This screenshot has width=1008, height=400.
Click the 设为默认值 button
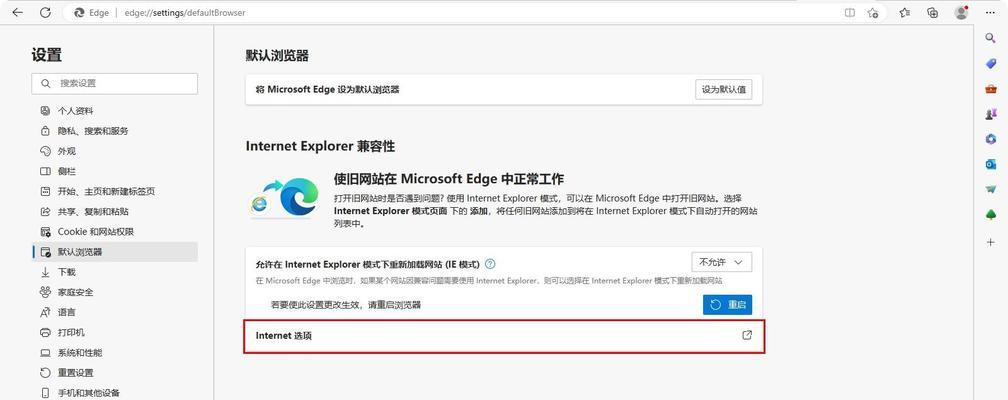723,89
